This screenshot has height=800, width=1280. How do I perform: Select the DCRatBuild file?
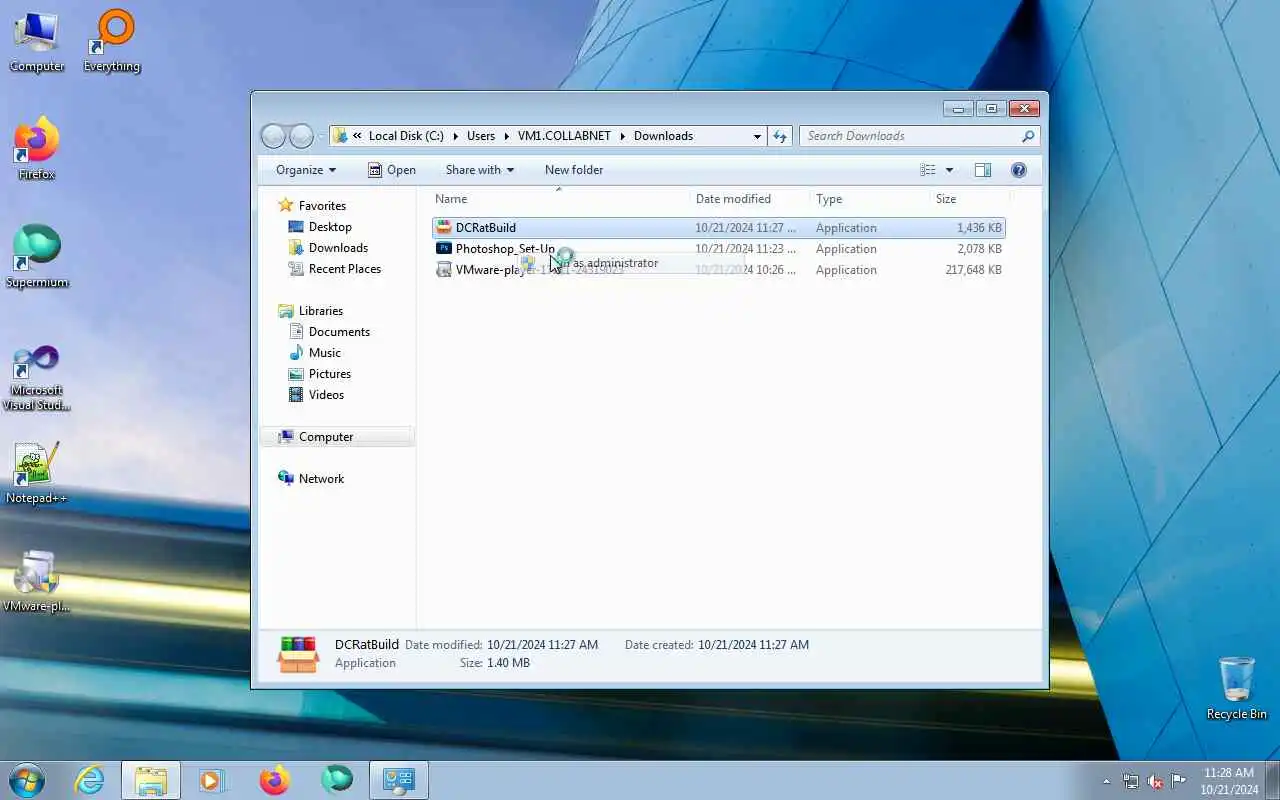click(718, 228)
